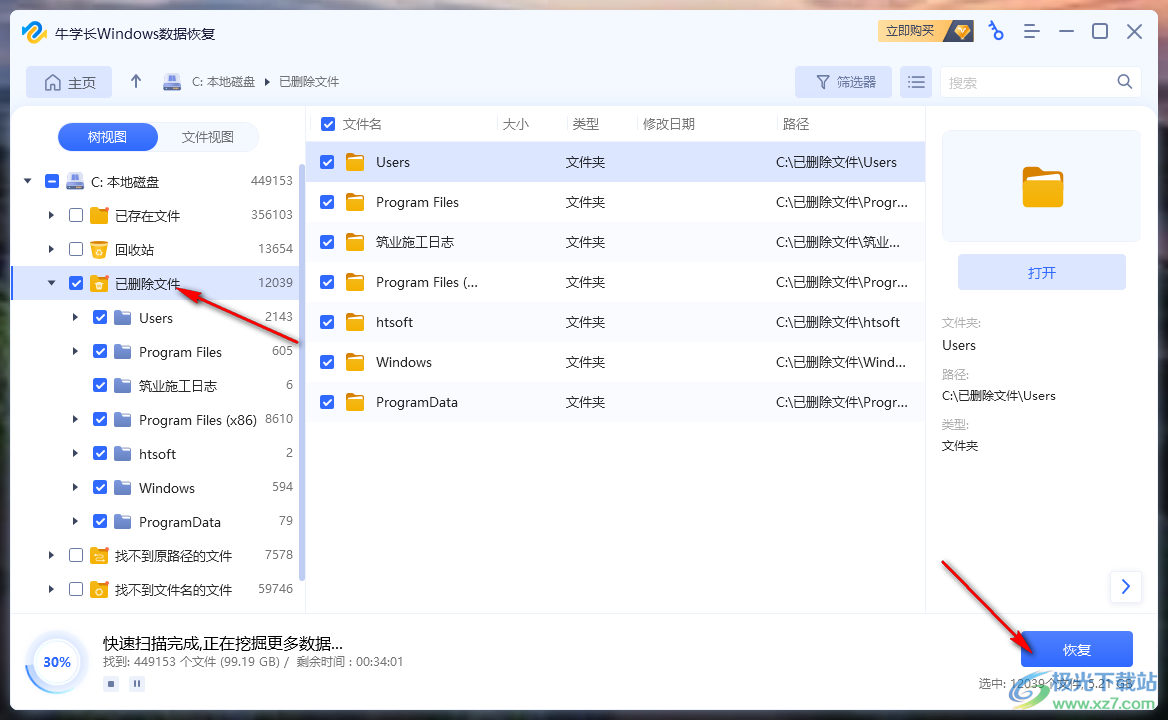The image size is (1168, 720).
Task: Check the 回收站 checkbox
Action: [x=76, y=249]
